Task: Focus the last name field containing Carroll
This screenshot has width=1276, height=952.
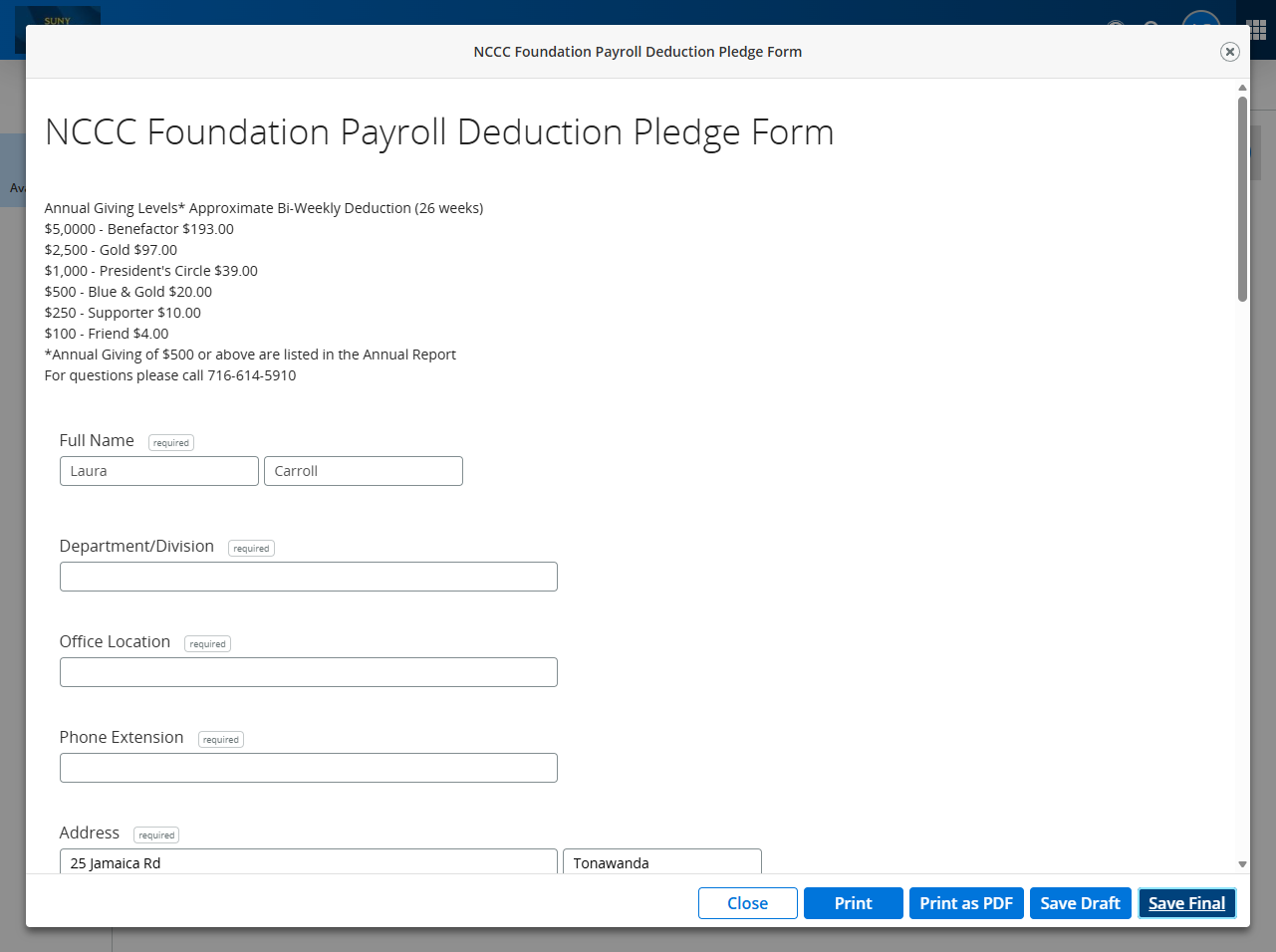Action: [x=364, y=471]
